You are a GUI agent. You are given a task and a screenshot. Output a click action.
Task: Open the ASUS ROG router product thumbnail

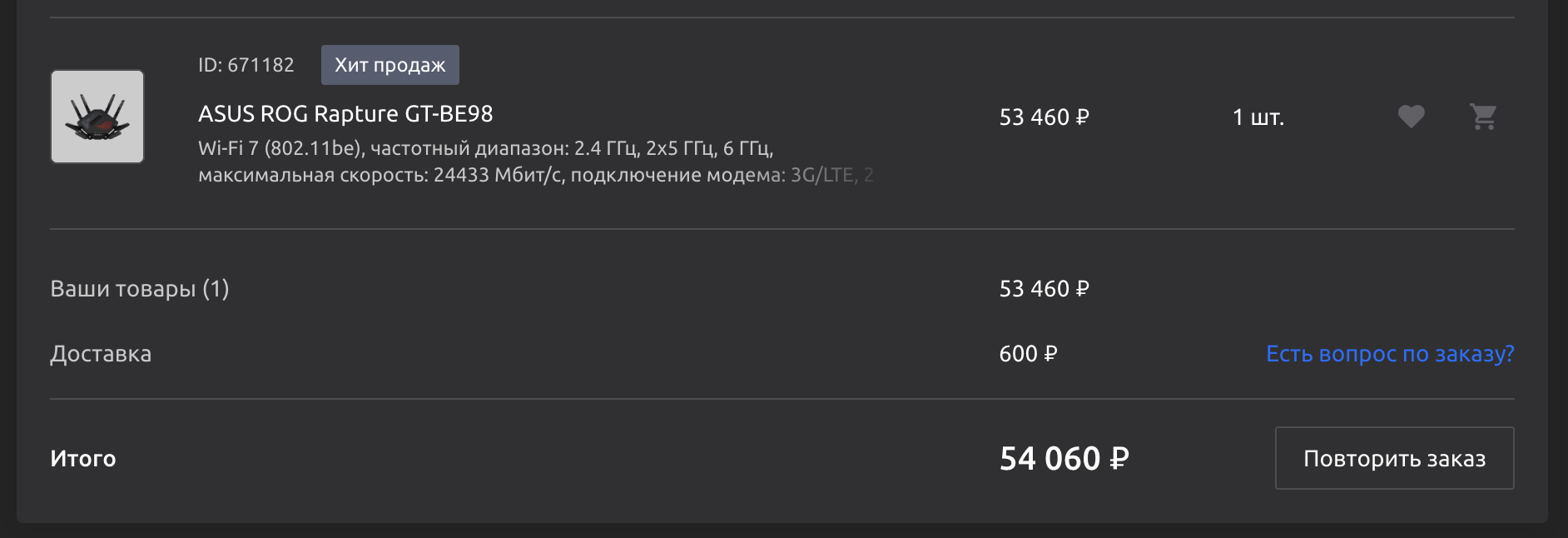click(97, 117)
